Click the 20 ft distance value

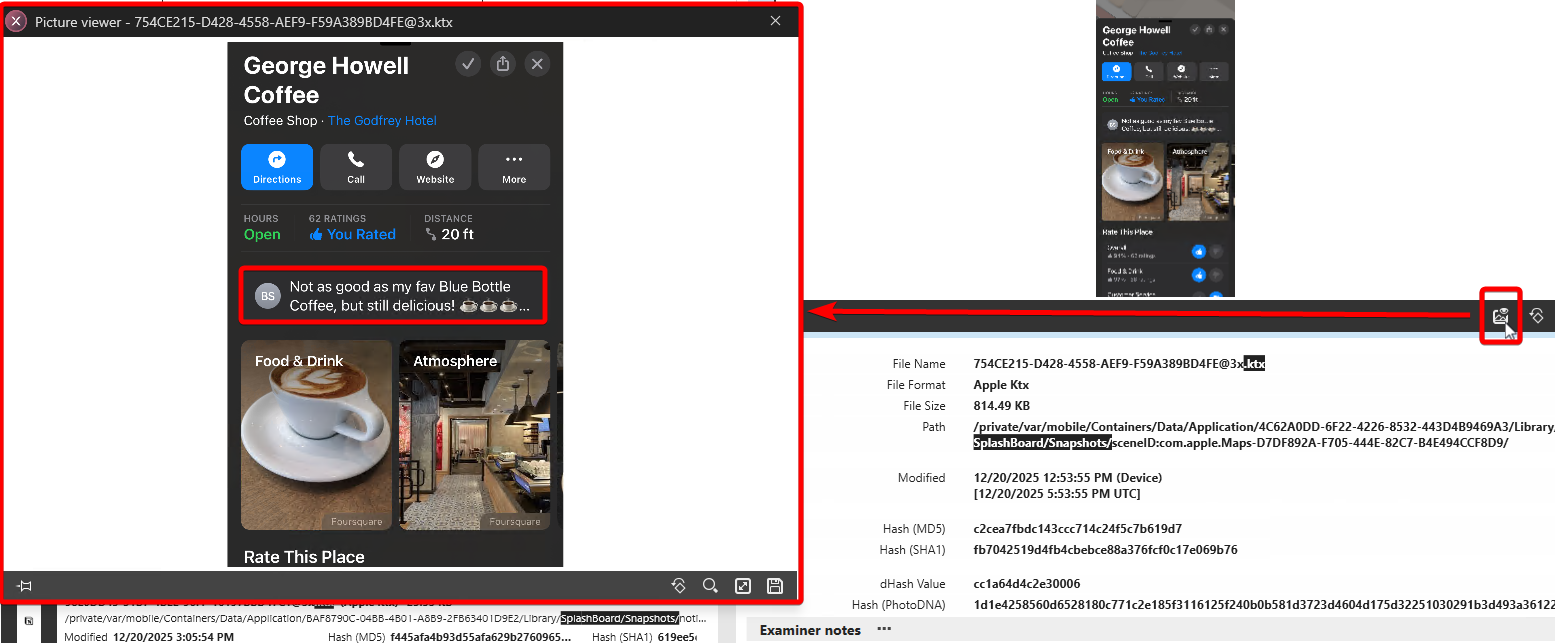[x=458, y=234]
